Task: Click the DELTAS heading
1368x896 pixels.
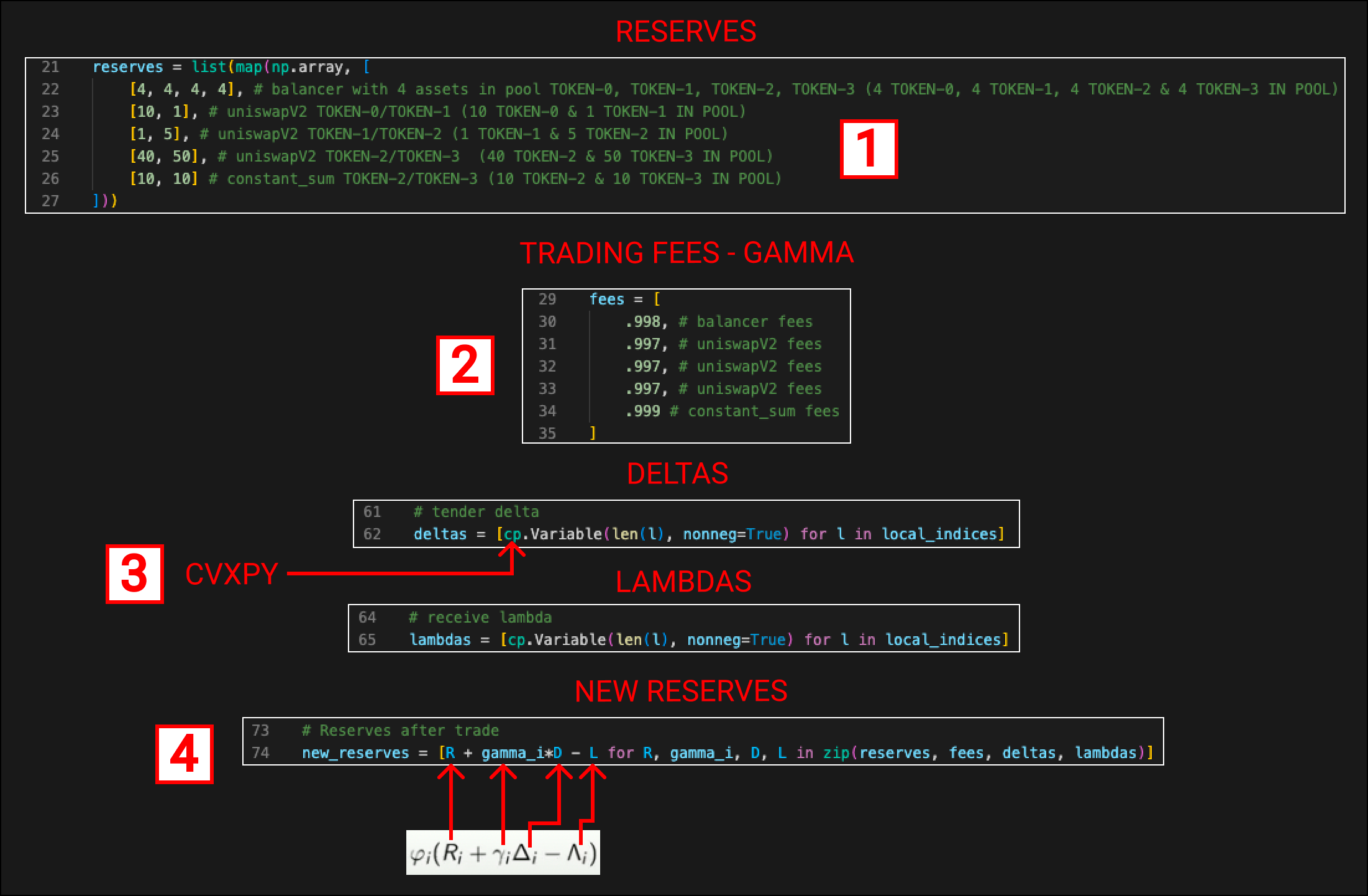Action: 678,473
